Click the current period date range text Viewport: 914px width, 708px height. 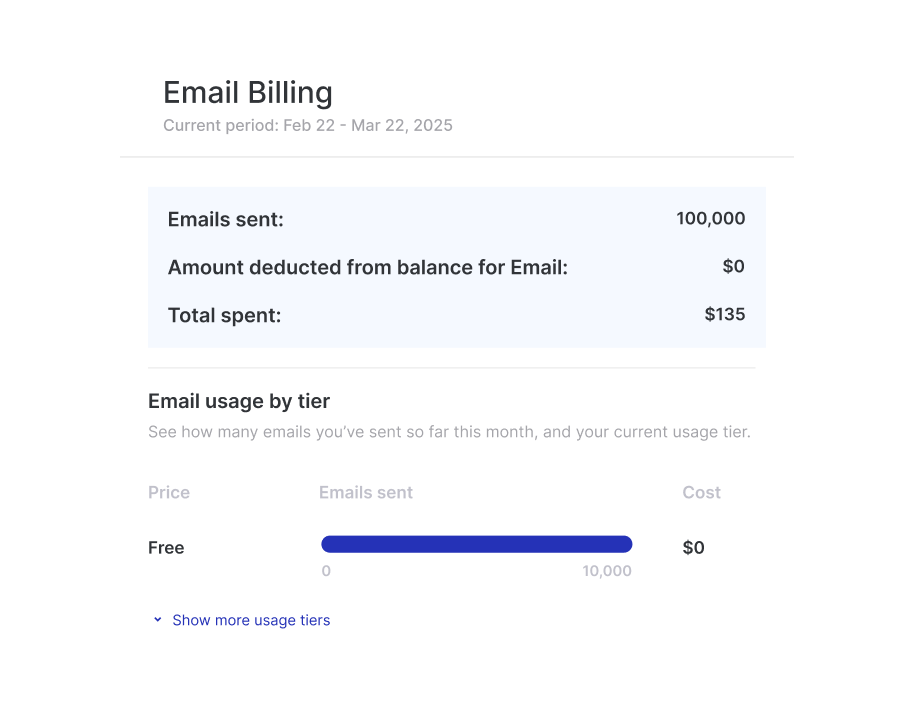308,126
